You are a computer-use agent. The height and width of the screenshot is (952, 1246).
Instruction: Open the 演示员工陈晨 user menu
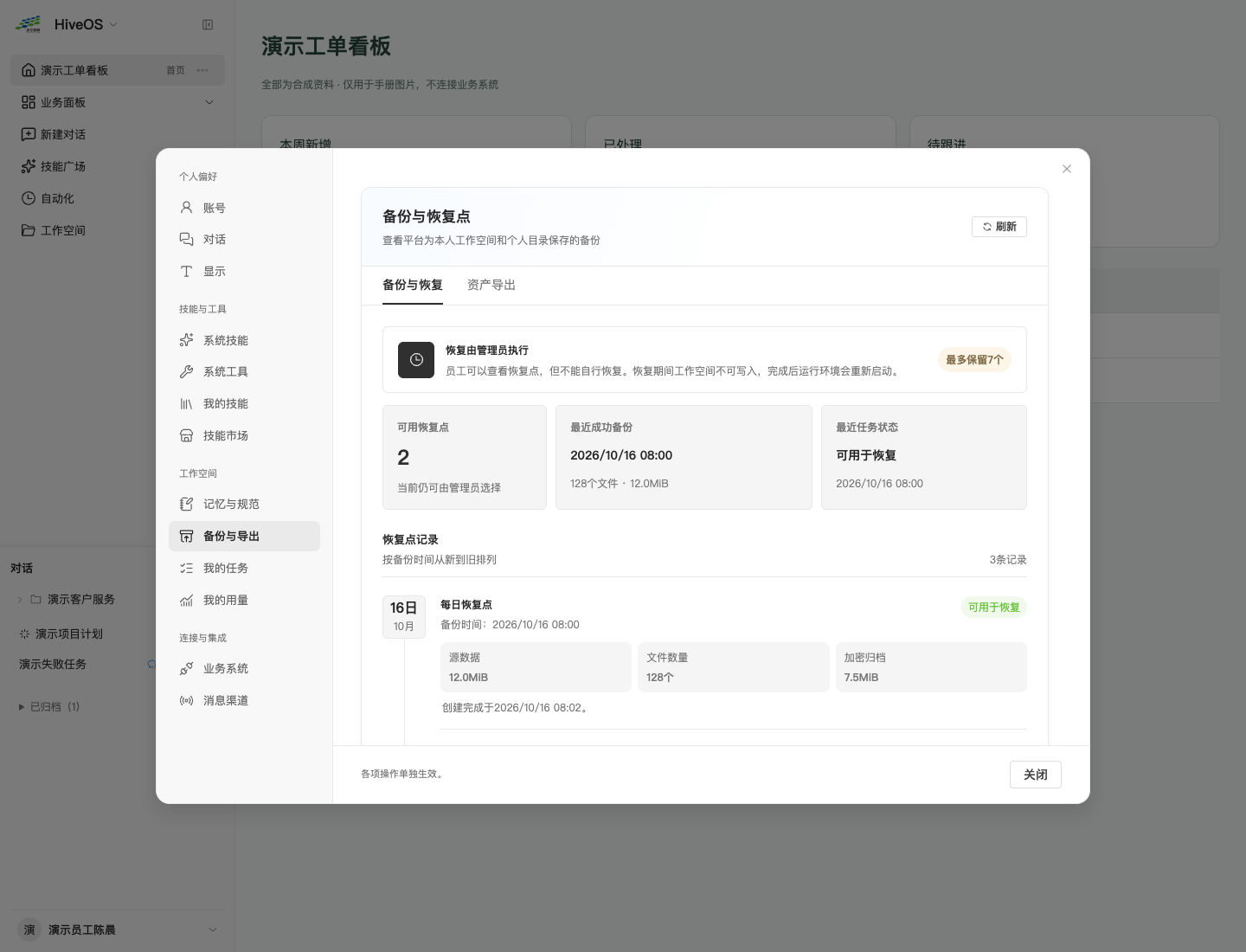(118, 929)
